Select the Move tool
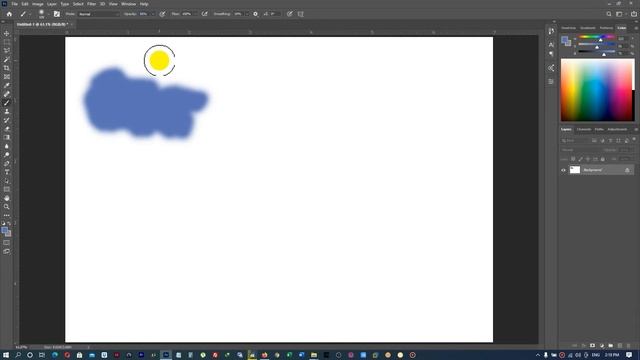 (x=7, y=33)
